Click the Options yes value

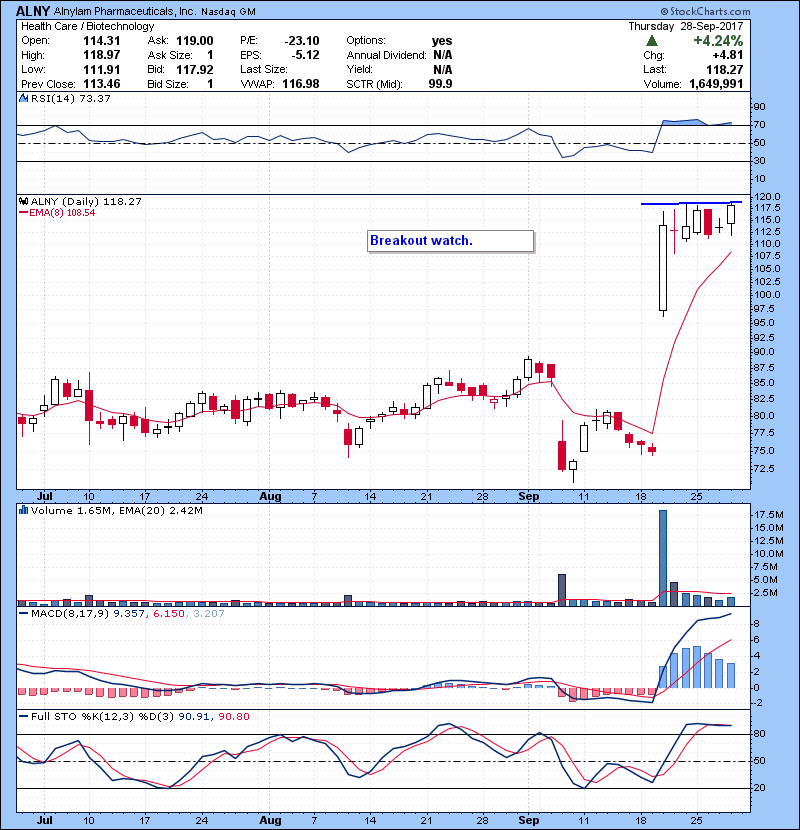[x=441, y=40]
